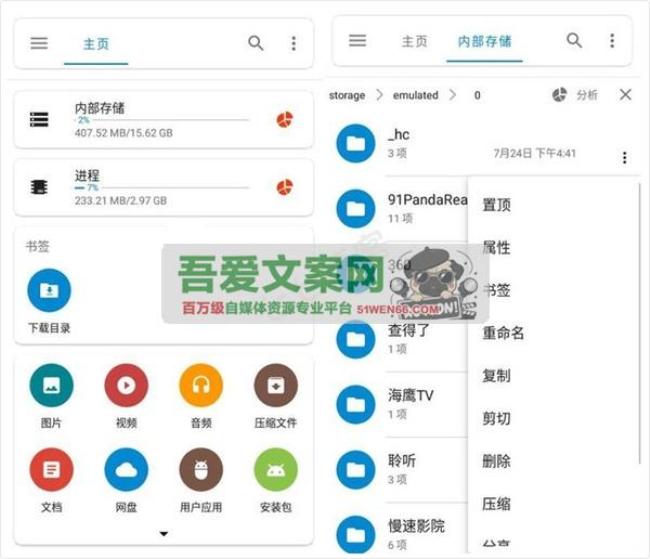This screenshot has height=559, width=650.
Task: Open the 用户应用 category
Action: 201,469
